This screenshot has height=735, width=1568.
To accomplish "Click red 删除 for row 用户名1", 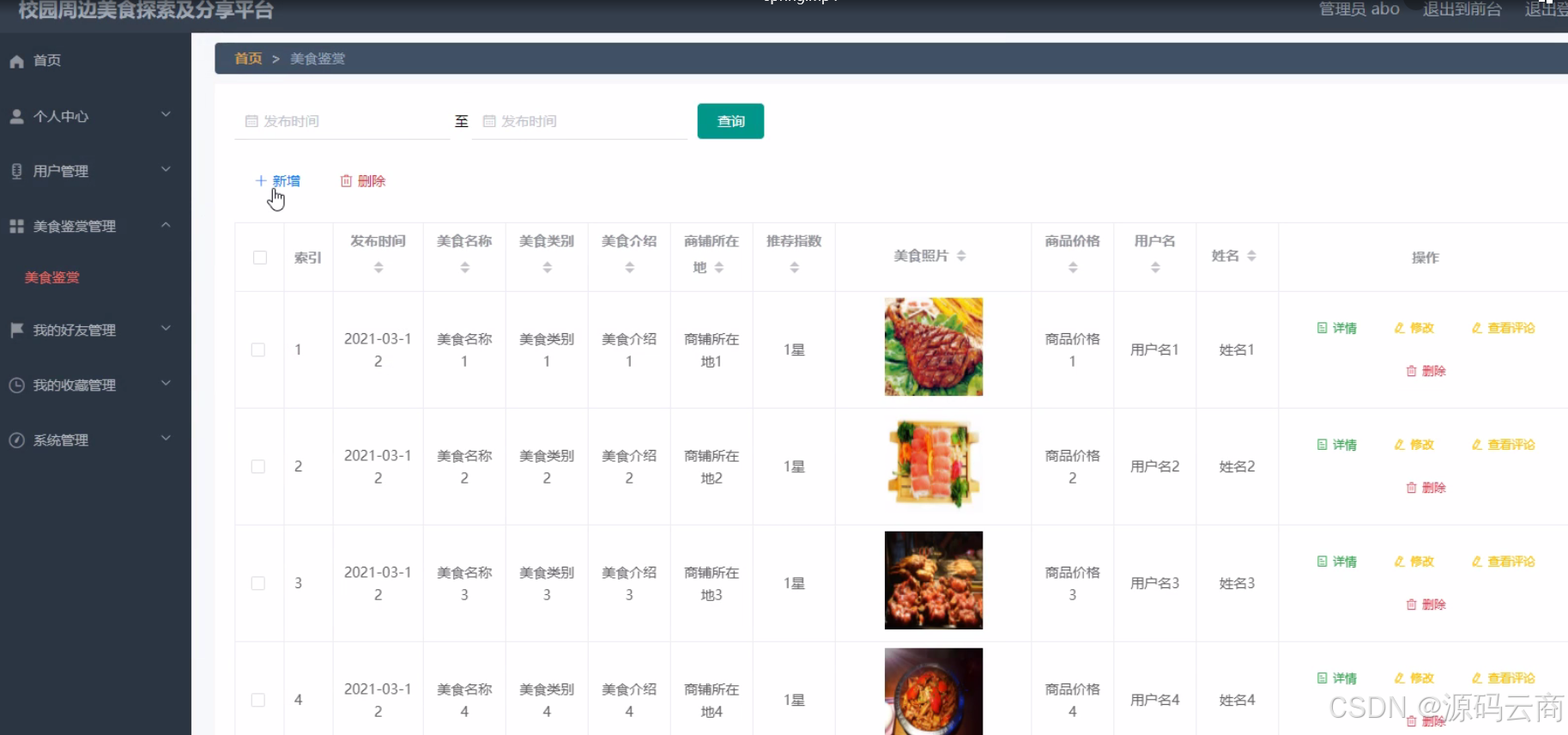I will (x=1426, y=371).
